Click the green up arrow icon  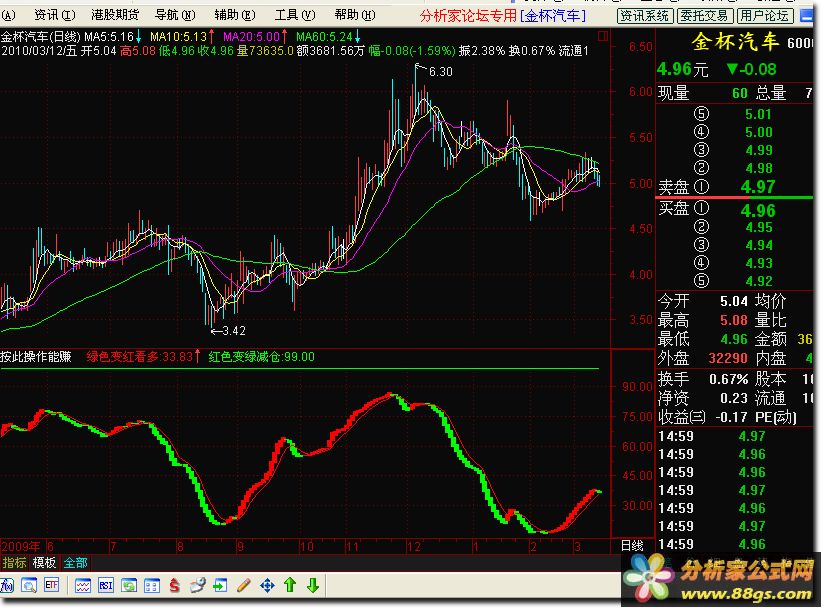[290, 585]
